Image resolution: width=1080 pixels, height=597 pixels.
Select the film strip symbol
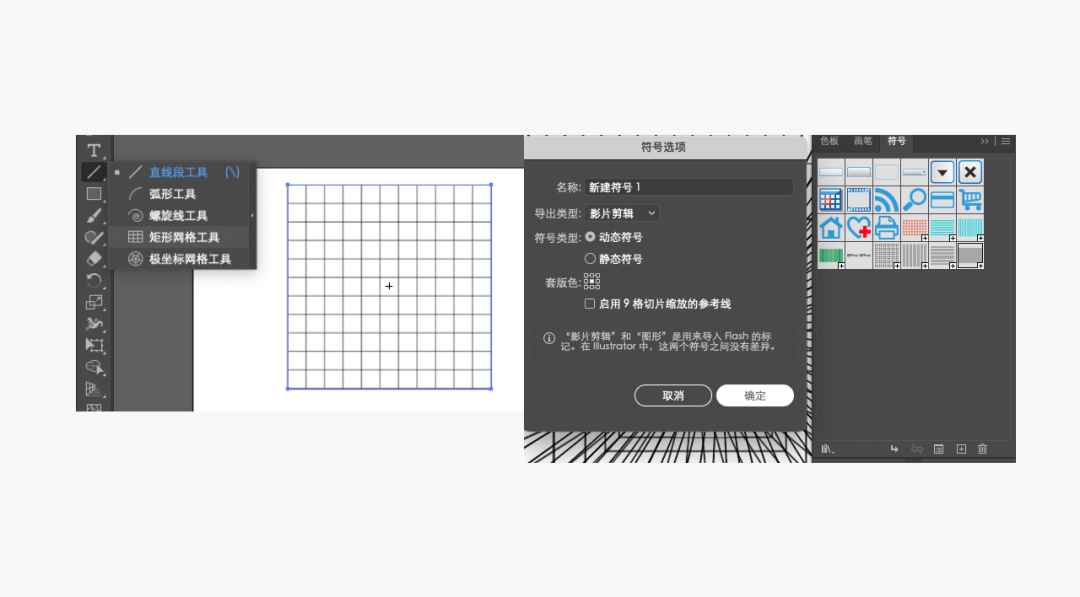(858, 200)
